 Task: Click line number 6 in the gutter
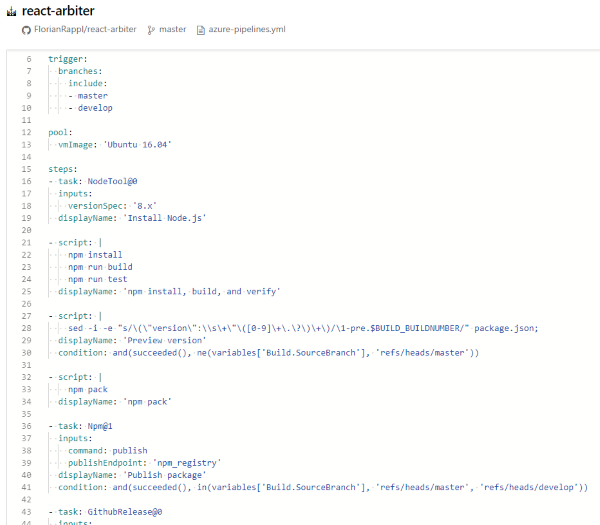tap(29, 59)
